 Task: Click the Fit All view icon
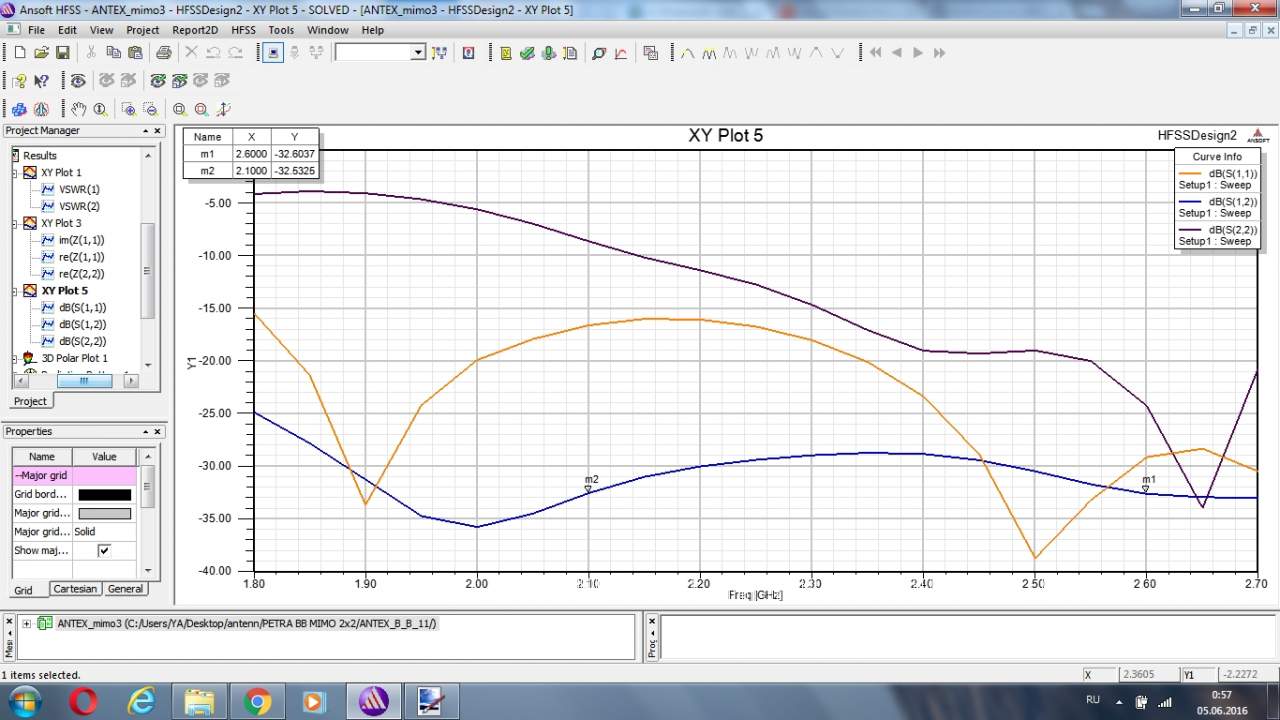(x=179, y=109)
